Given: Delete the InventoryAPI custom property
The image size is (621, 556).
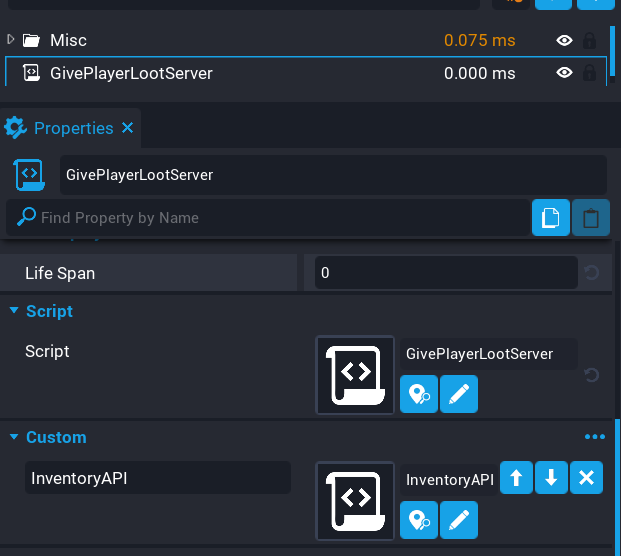Looking at the screenshot, I should point(586,479).
